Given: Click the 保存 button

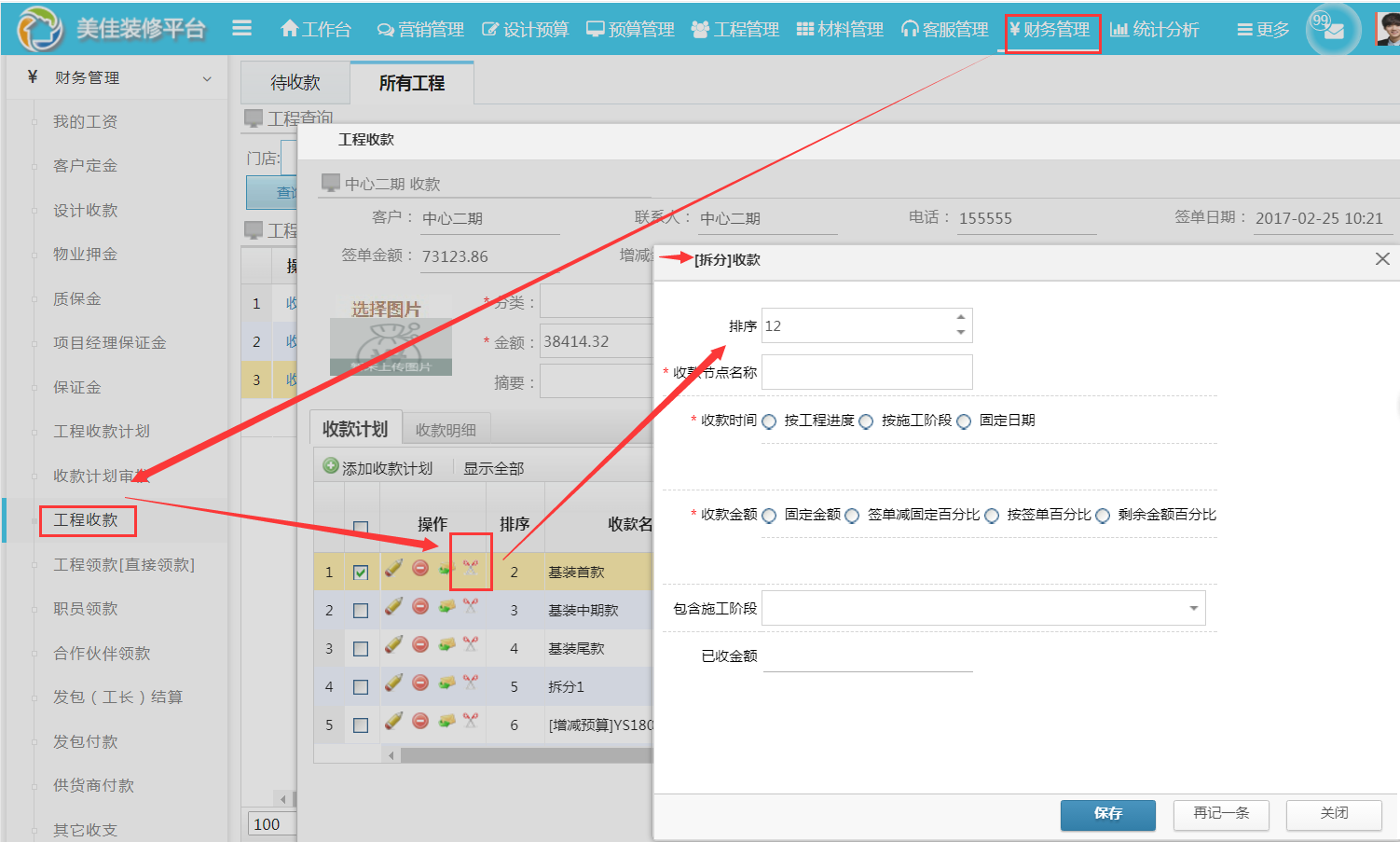Looking at the screenshot, I should (1107, 814).
